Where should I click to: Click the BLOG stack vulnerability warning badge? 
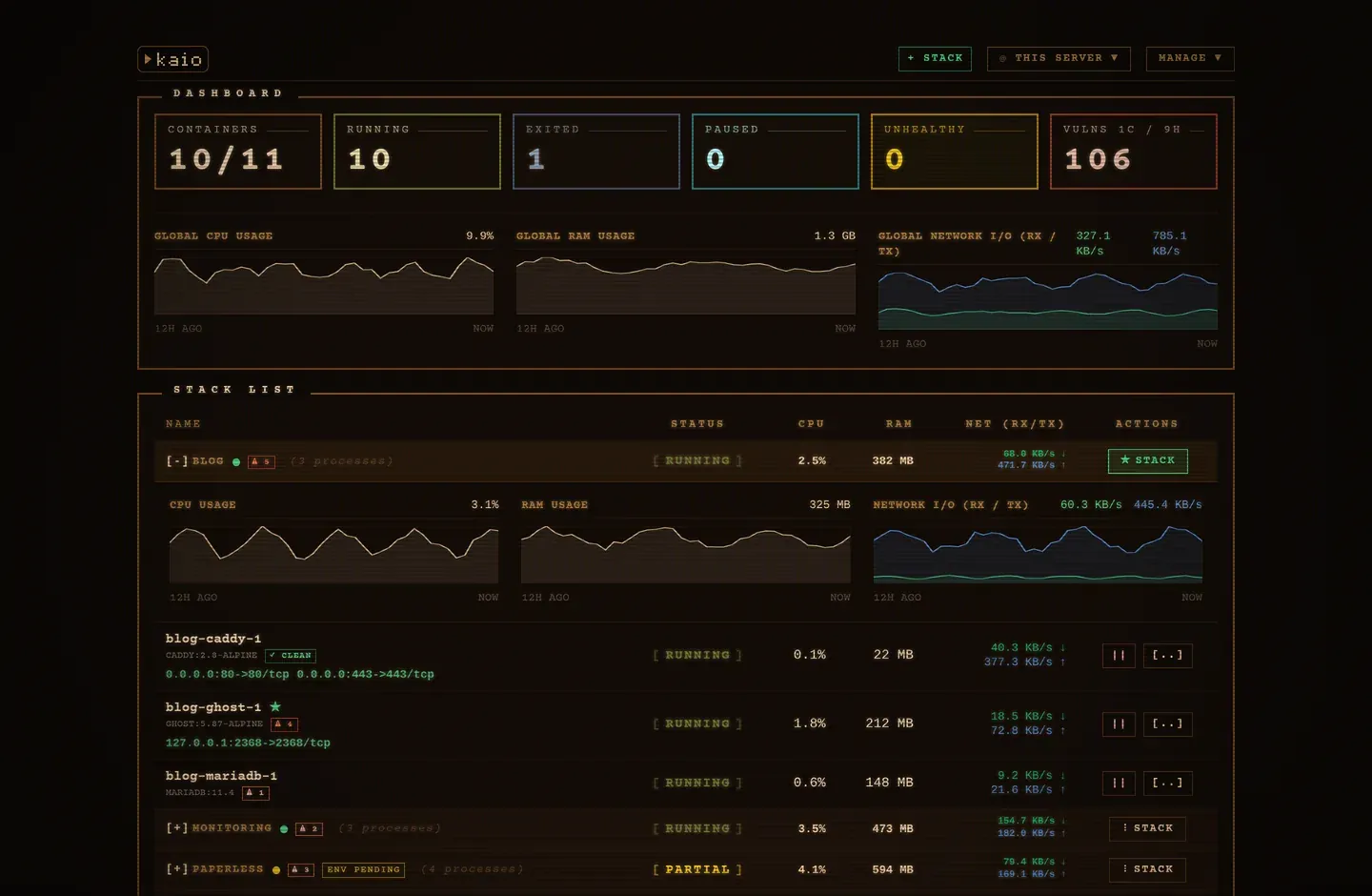261,461
